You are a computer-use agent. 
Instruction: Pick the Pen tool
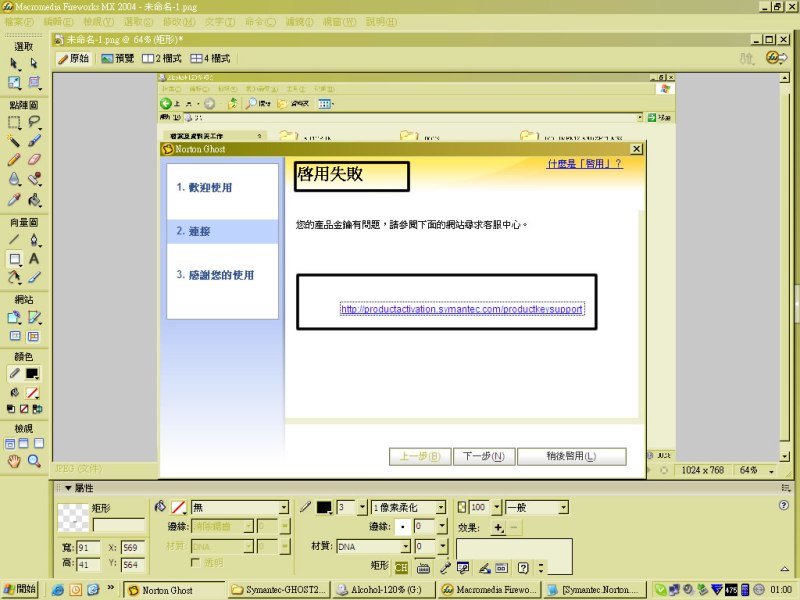pos(34,239)
